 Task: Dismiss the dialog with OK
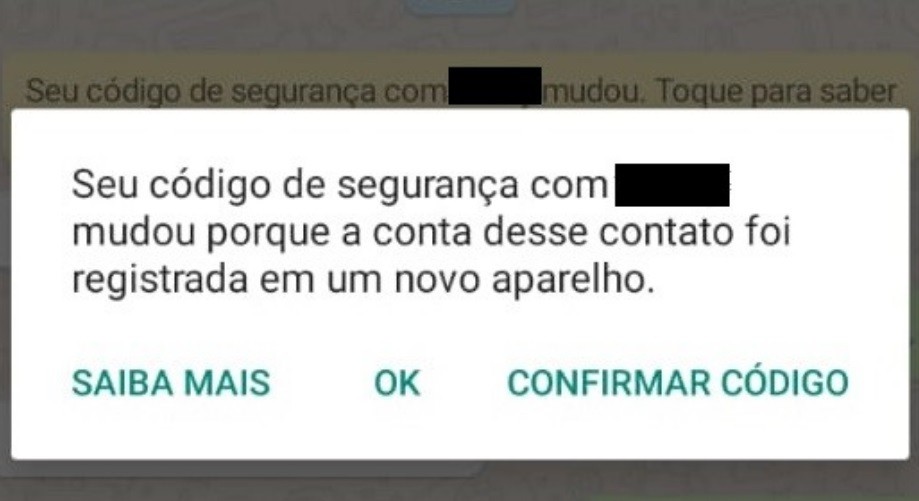click(x=397, y=383)
